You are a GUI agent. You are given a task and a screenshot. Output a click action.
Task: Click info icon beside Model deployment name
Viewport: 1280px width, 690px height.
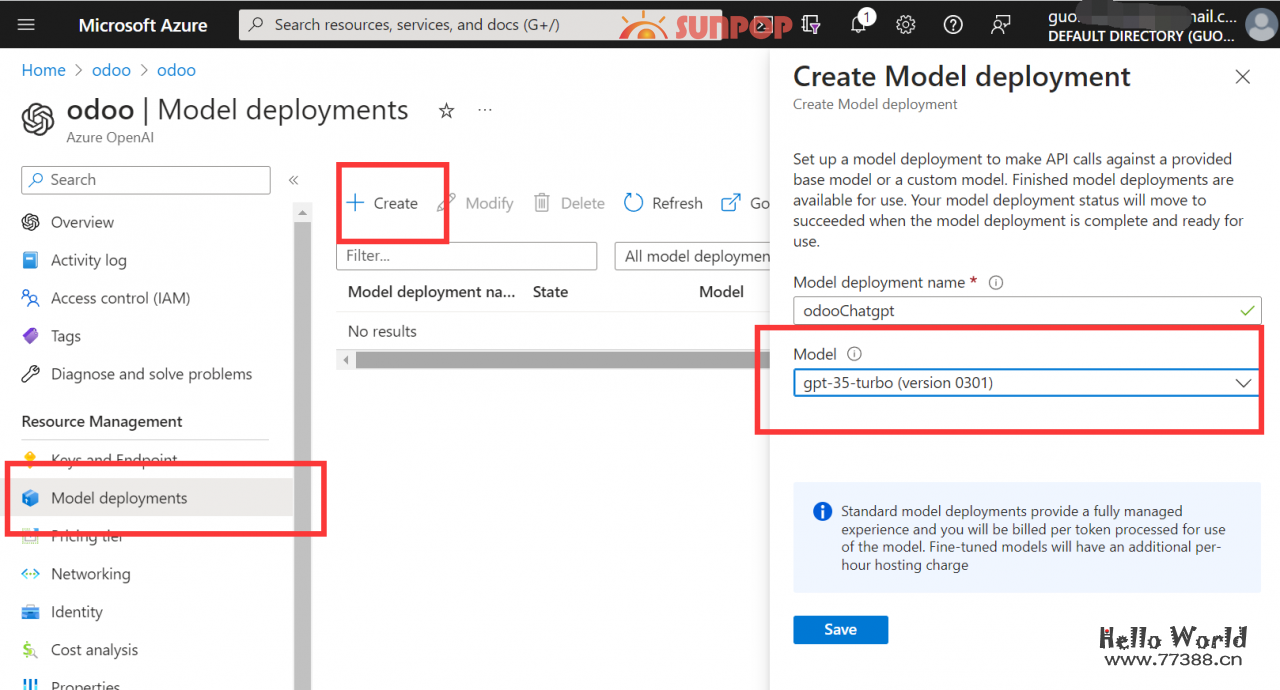click(995, 283)
